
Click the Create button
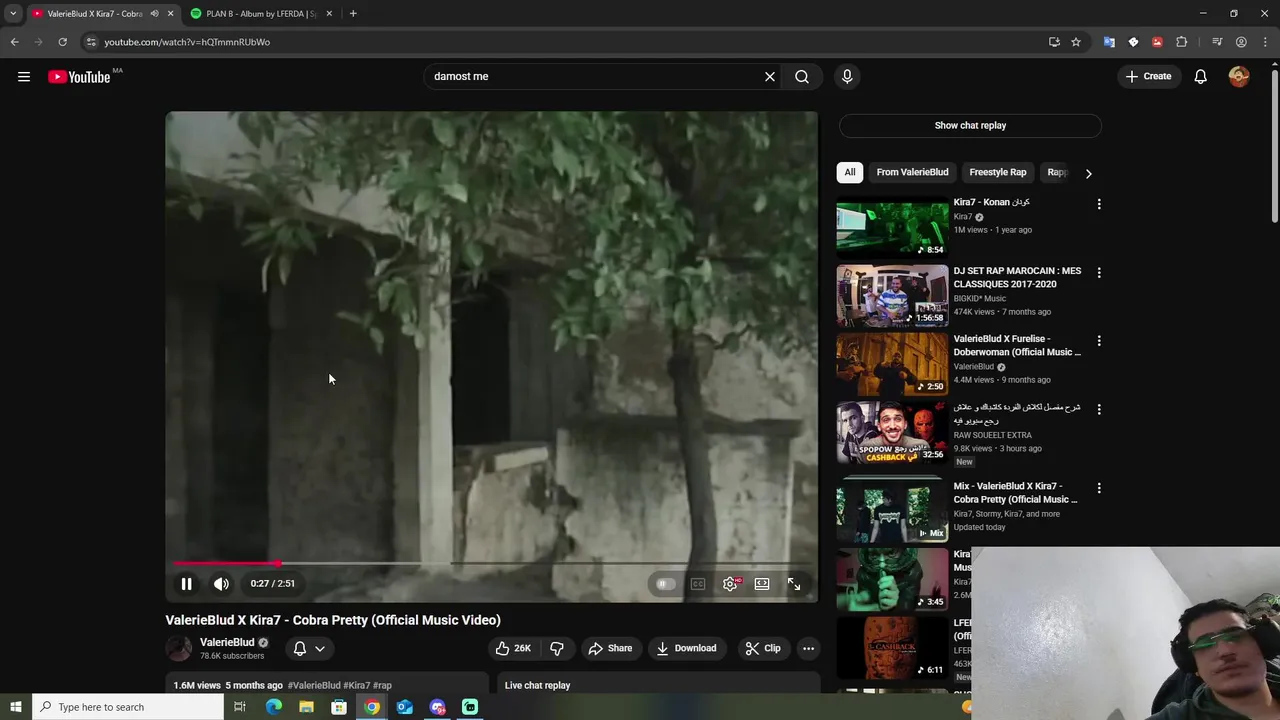(x=1148, y=76)
